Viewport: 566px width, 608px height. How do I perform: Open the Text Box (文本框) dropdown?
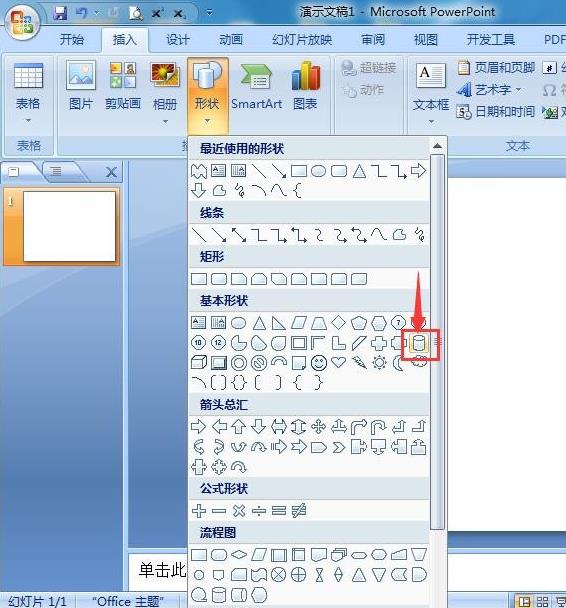(430, 94)
